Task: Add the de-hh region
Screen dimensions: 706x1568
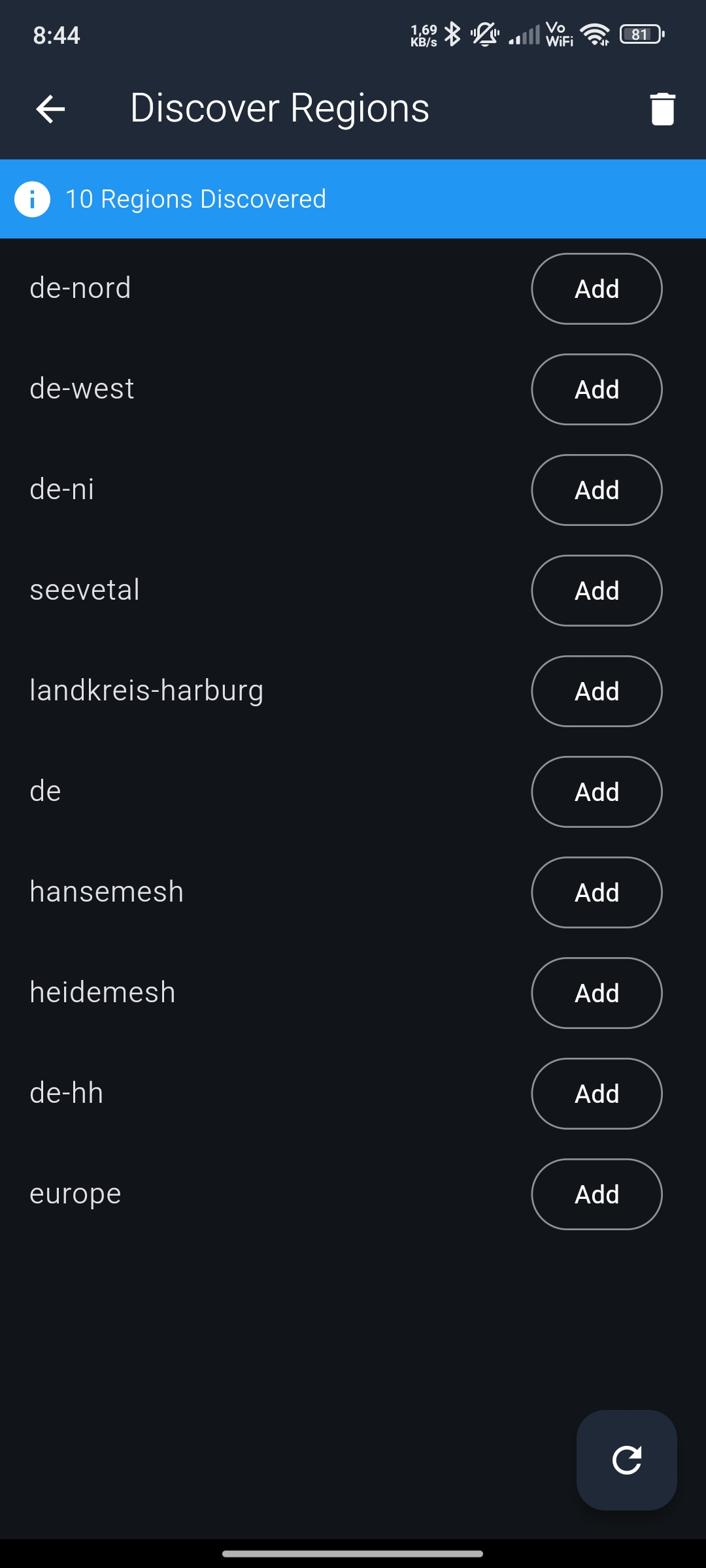Action: click(596, 1094)
